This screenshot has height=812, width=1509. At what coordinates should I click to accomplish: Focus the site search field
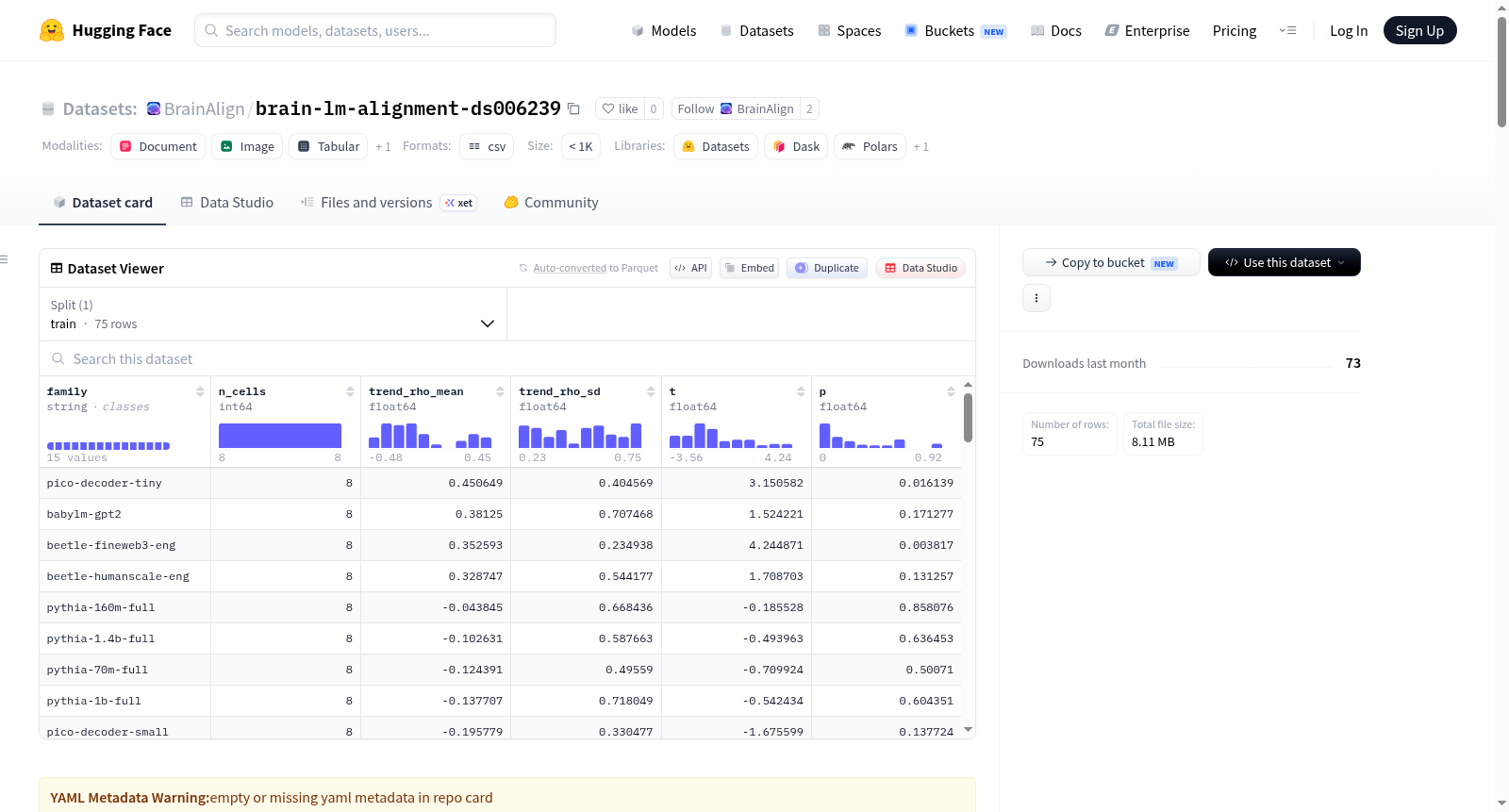point(375,30)
